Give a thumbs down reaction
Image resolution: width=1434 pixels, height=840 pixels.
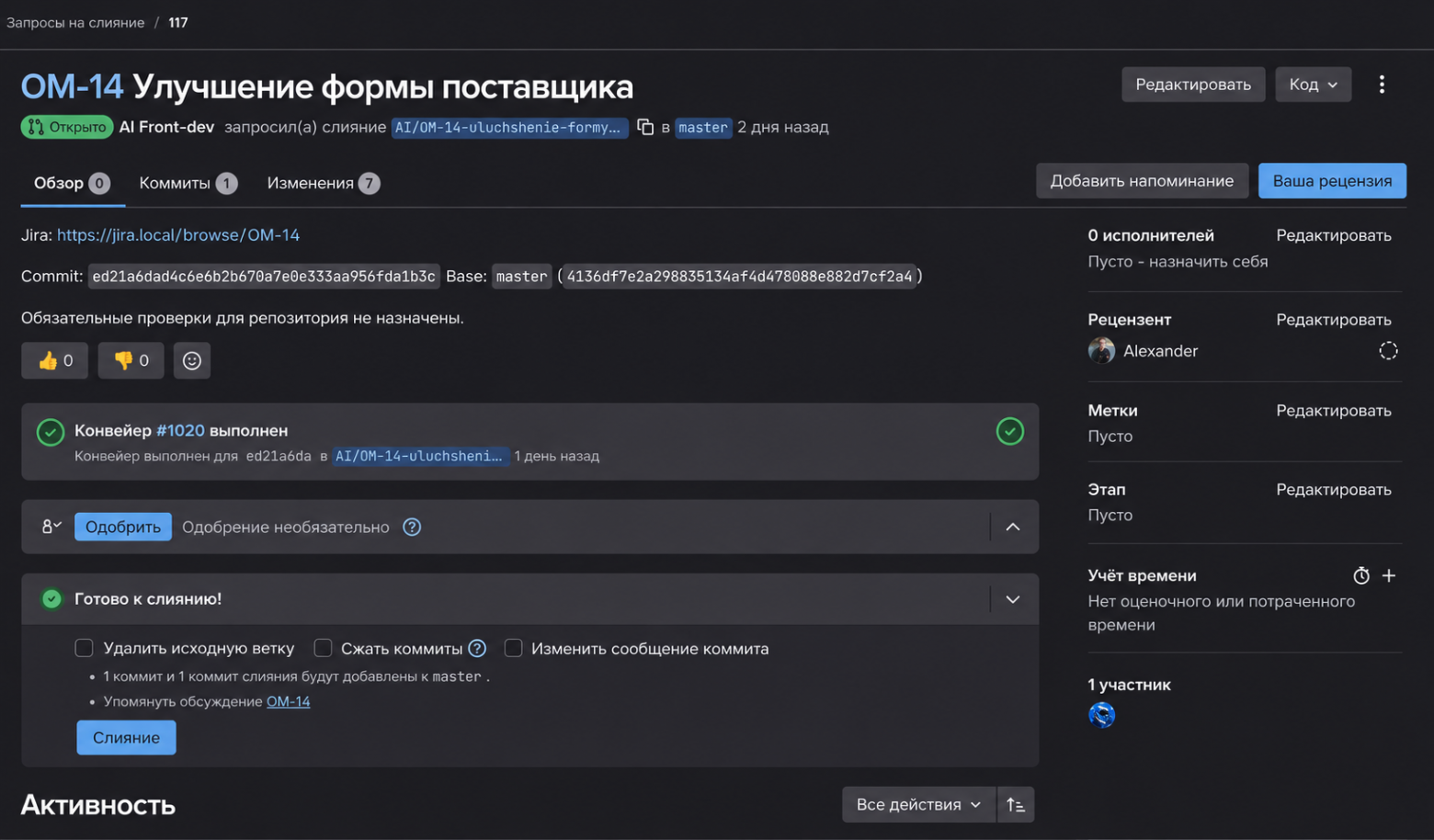(x=131, y=360)
